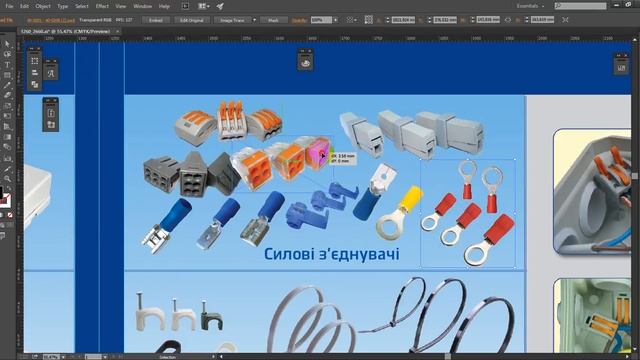Open the Help menu
Image resolution: width=640 pixels, height=360 pixels.
tap(164, 6)
